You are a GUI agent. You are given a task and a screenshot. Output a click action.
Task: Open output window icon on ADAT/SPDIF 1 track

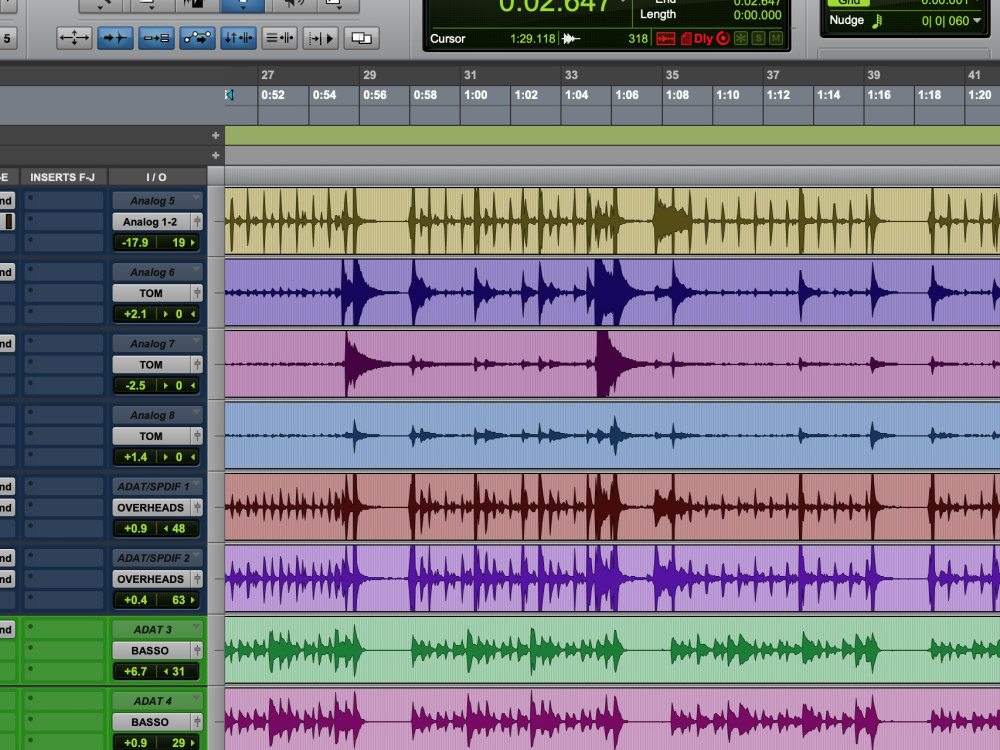click(x=197, y=508)
